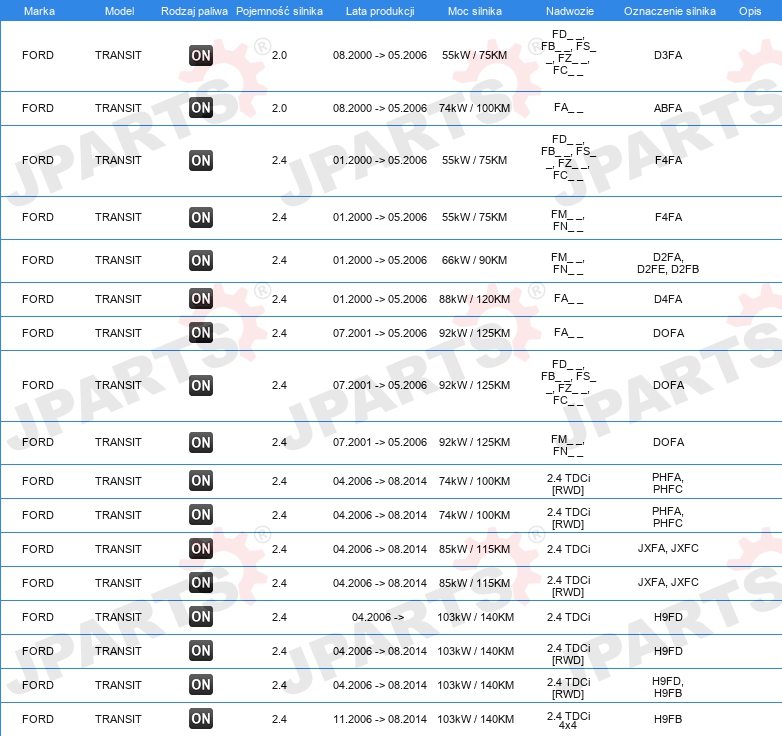782x736 pixels.
Task: Select the 2.0 engine capacity in ABFA row
Action: tap(279, 108)
